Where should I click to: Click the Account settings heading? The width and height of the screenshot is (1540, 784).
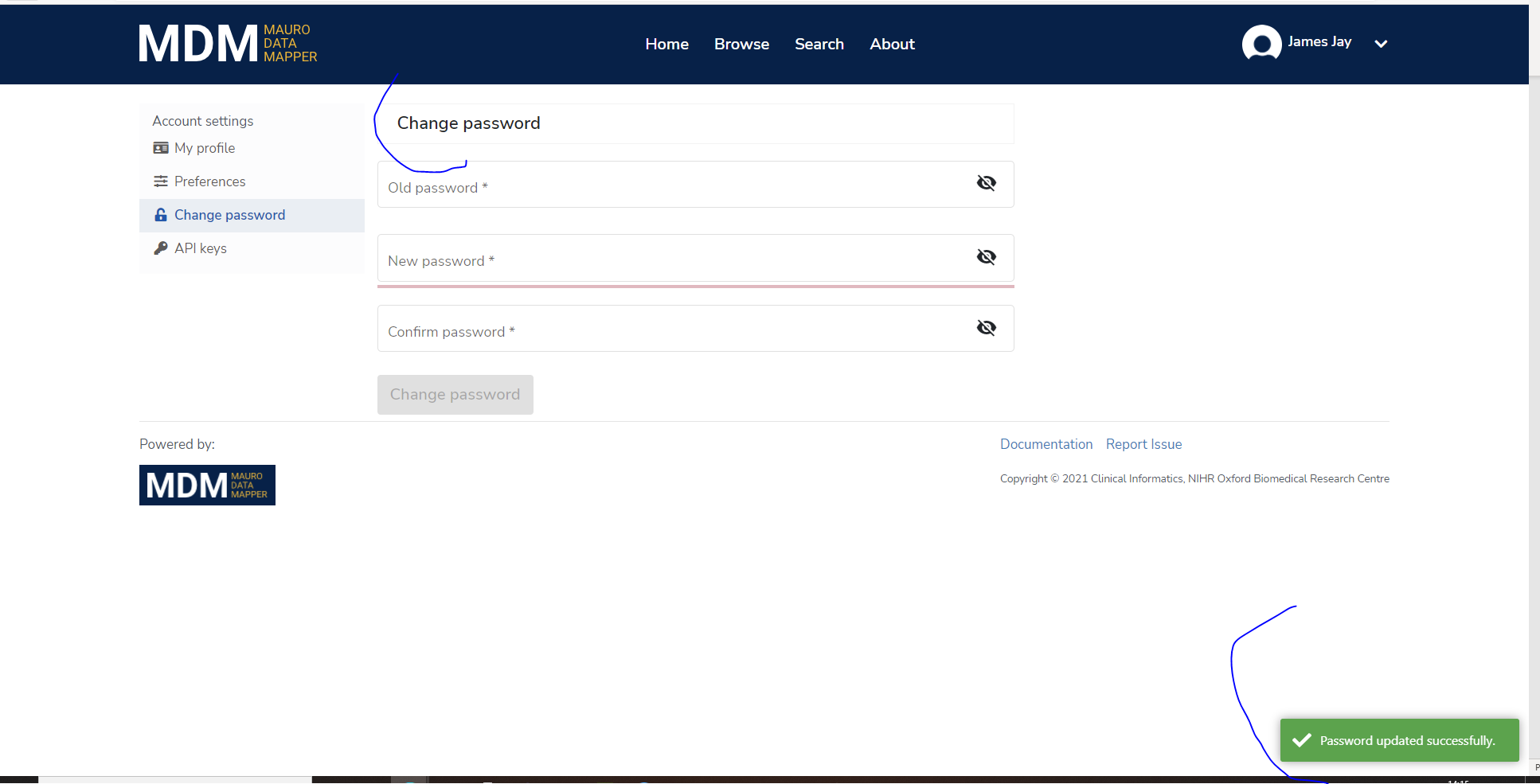[202, 121]
